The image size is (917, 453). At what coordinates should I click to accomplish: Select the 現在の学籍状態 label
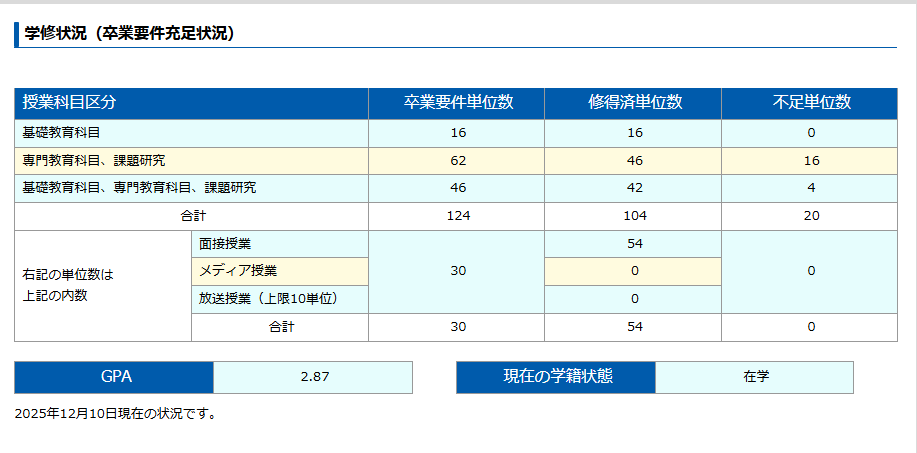(557, 377)
